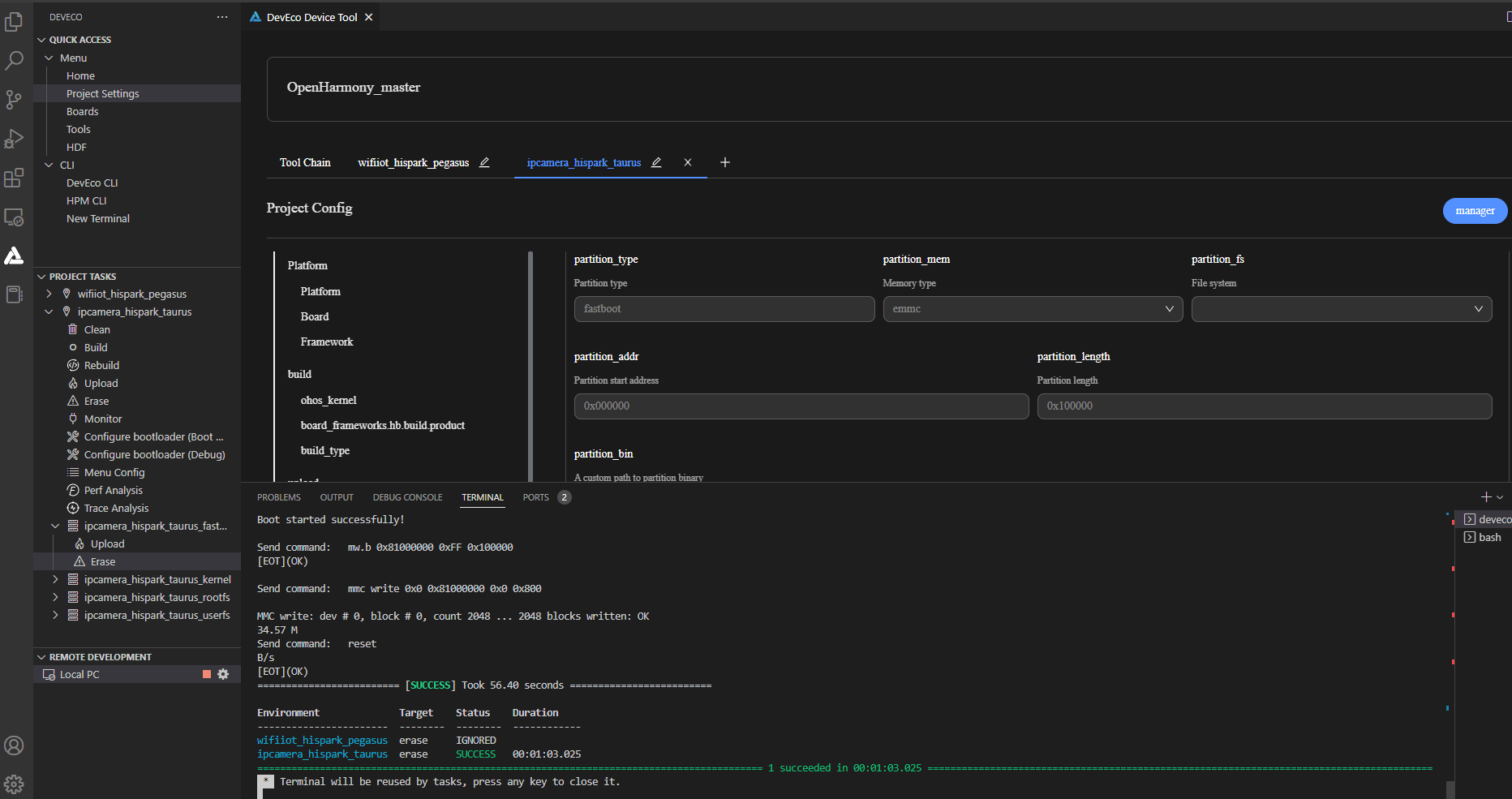
Task: Run Upload under the fastboot partition
Action: tap(107, 543)
